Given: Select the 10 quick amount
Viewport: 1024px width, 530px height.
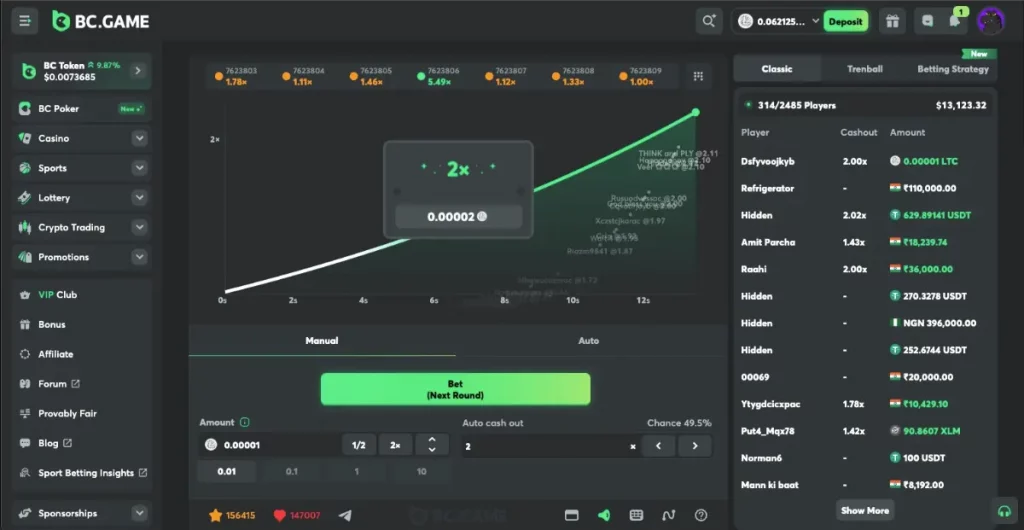Looking at the screenshot, I should pos(421,471).
